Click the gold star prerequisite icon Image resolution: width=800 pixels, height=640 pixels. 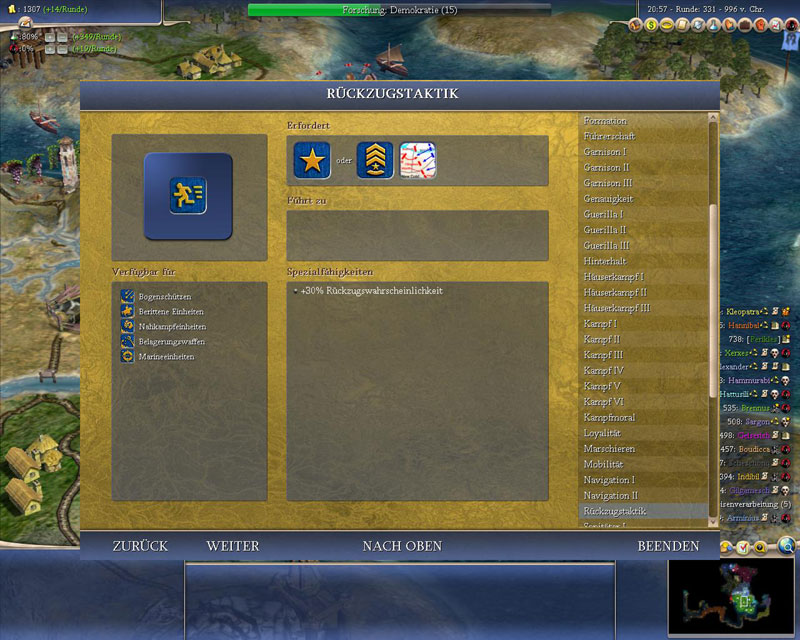(x=312, y=160)
